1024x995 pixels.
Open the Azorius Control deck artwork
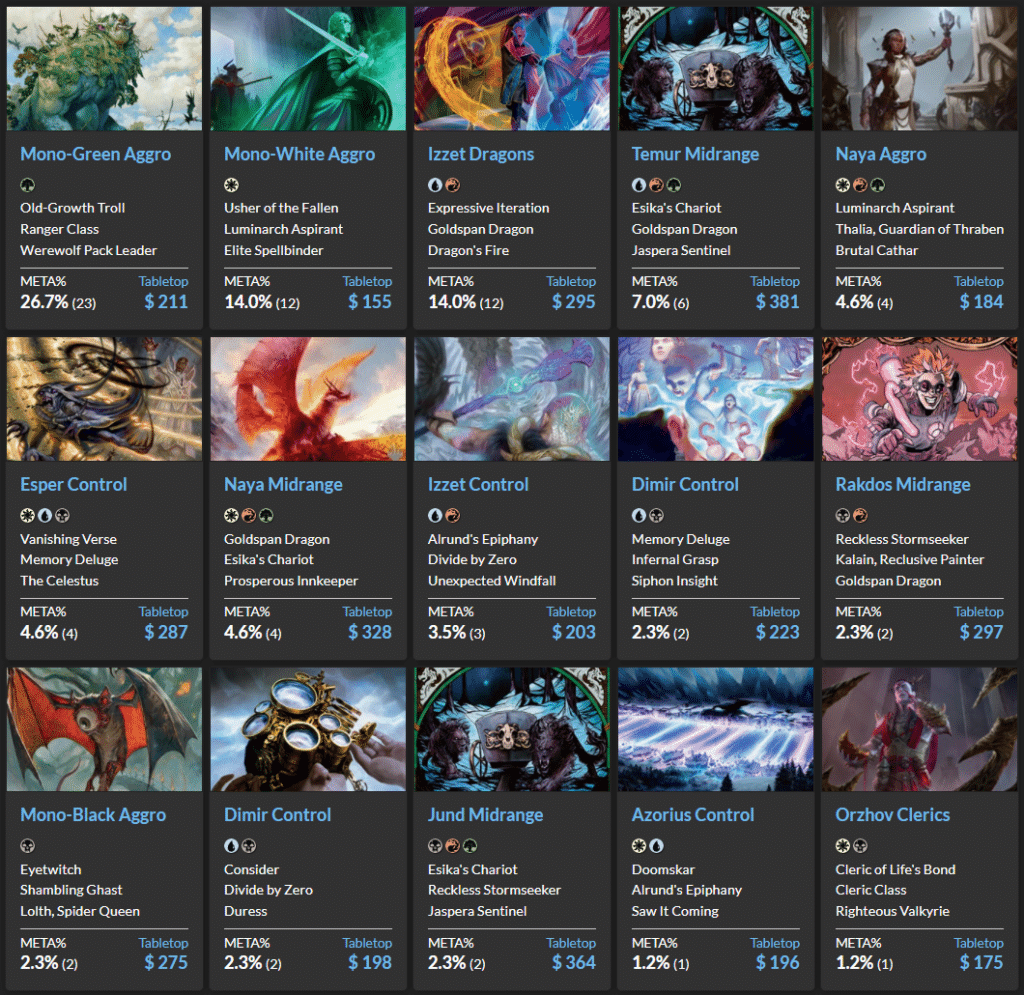click(x=715, y=728)
